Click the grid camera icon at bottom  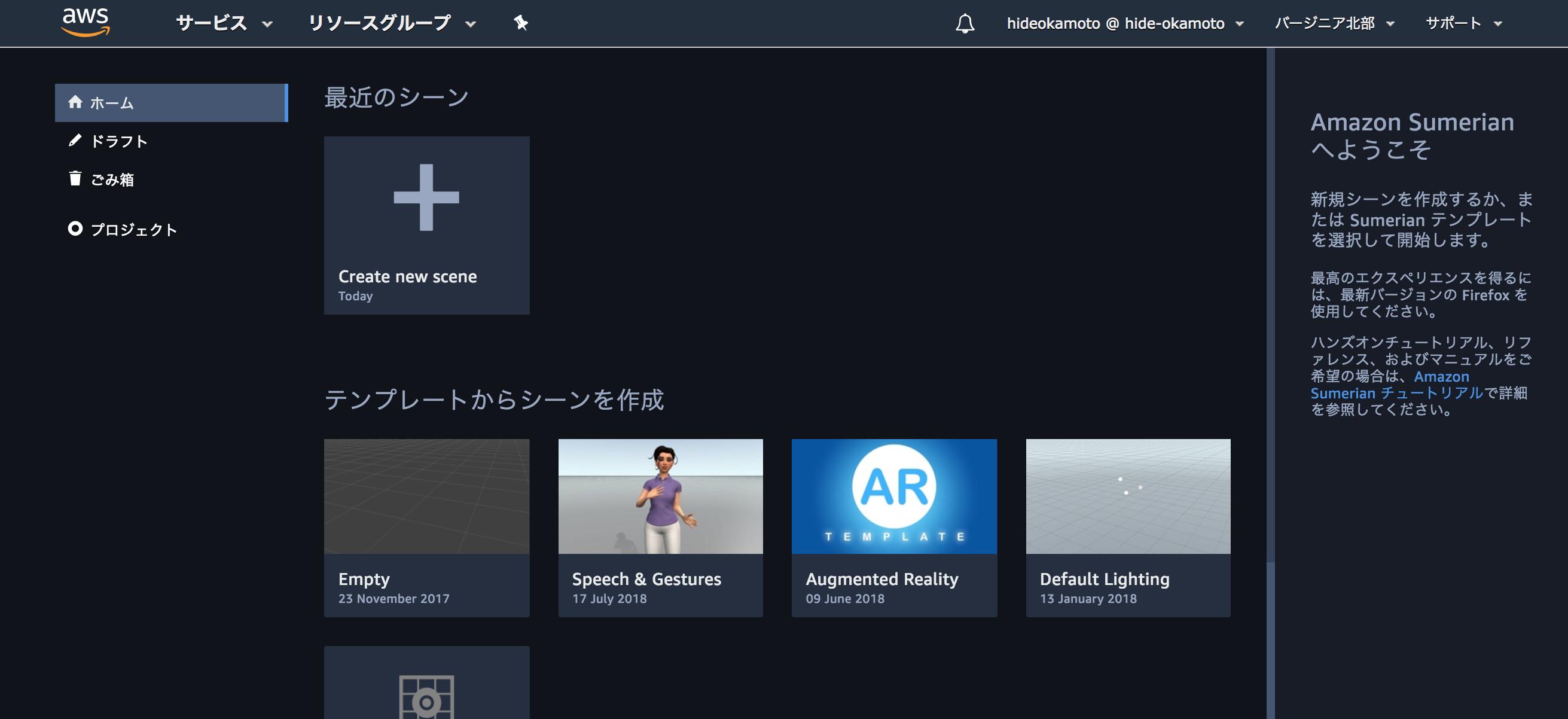pos(426,697)
